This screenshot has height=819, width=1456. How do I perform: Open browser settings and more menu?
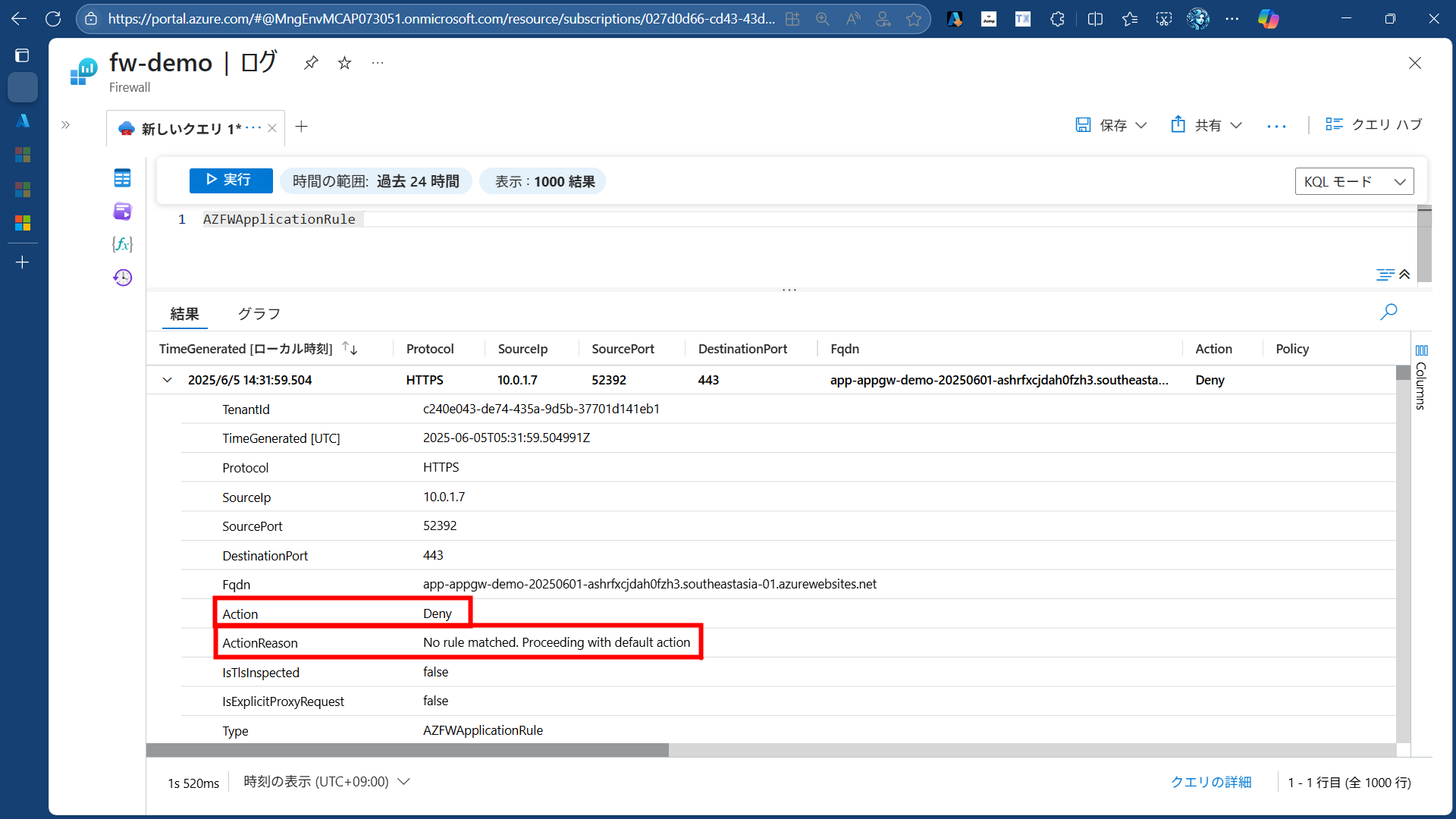coord(1232,19)
